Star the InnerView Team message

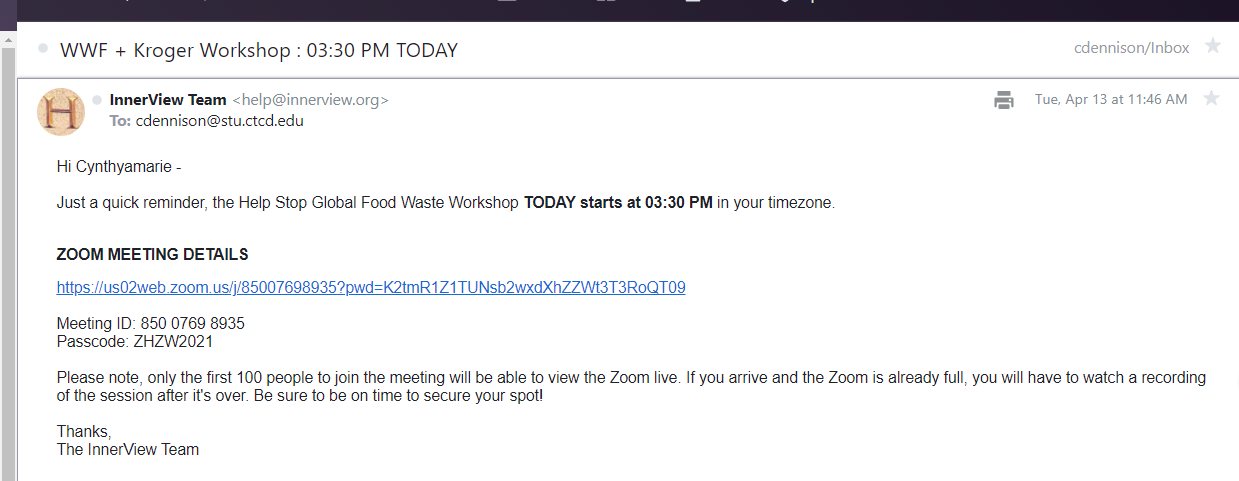[1211, 98]
